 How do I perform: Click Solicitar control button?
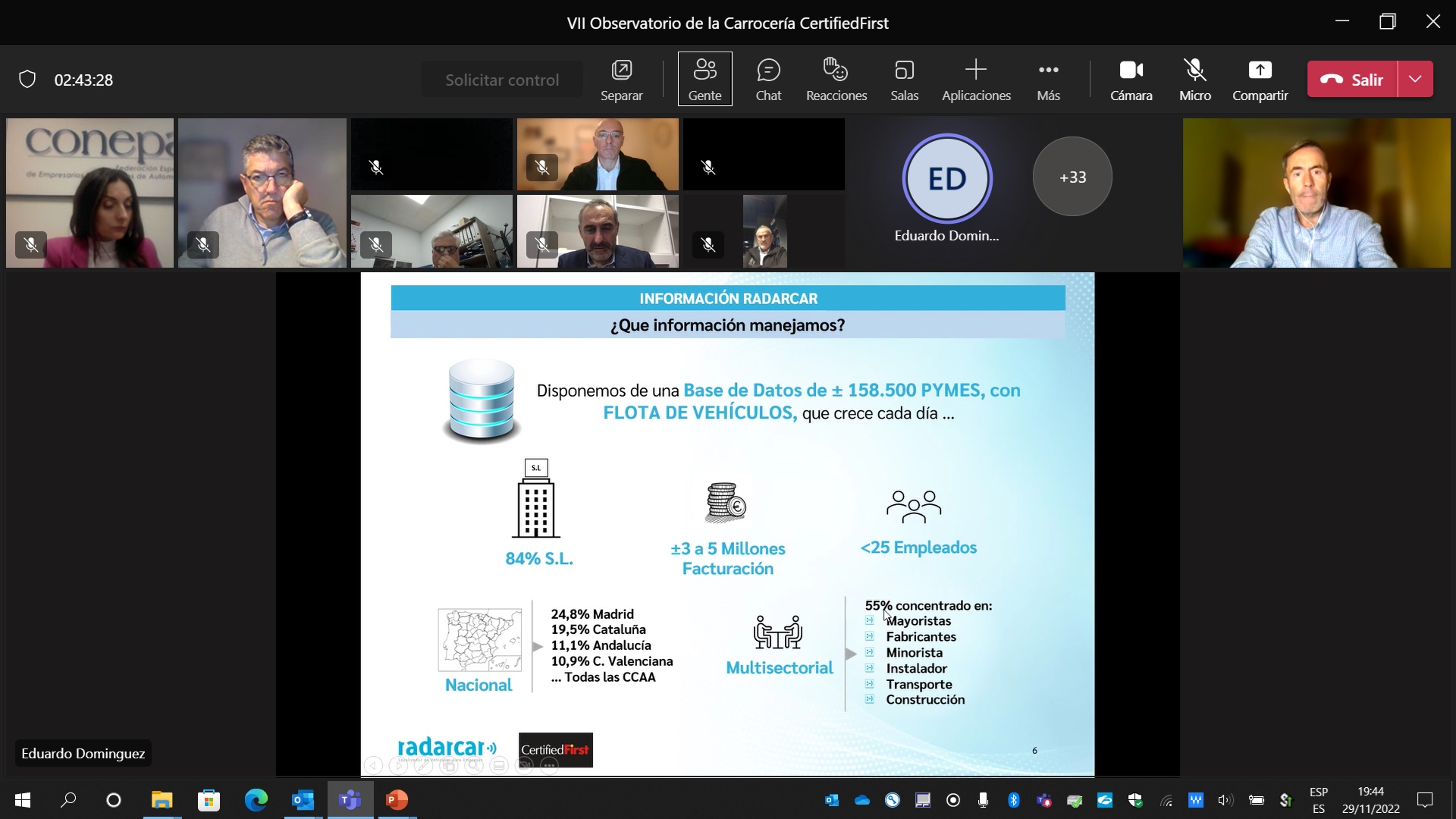coord(502,80)
